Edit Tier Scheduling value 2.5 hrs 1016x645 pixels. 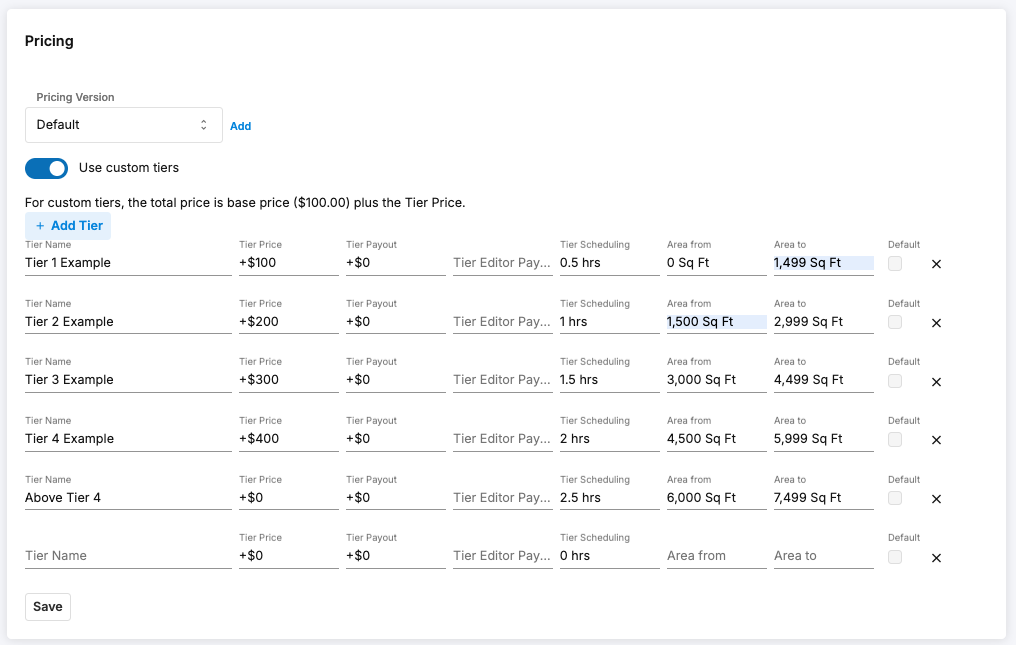(x=610, y=498)
